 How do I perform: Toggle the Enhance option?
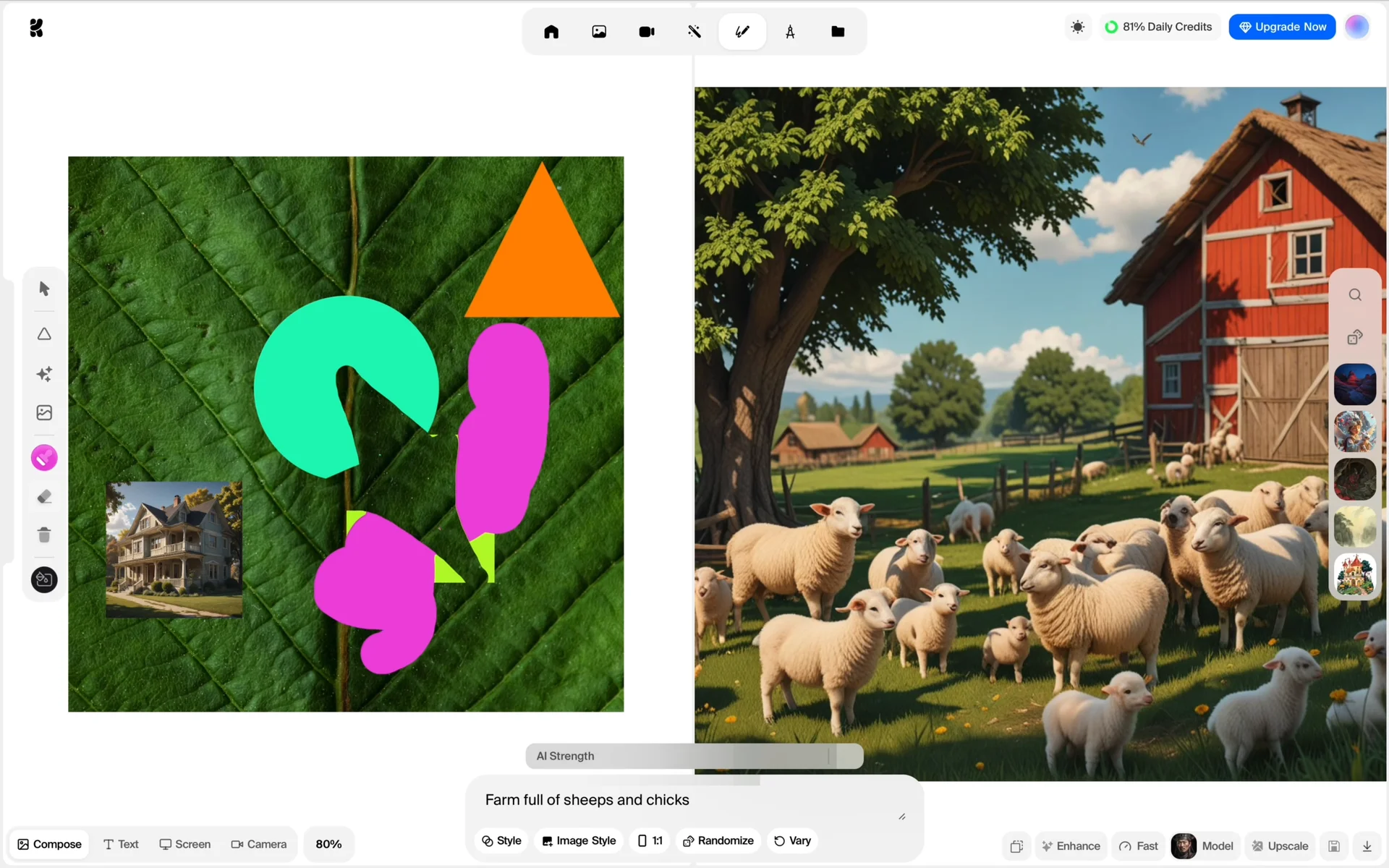tap(1071, 846)
